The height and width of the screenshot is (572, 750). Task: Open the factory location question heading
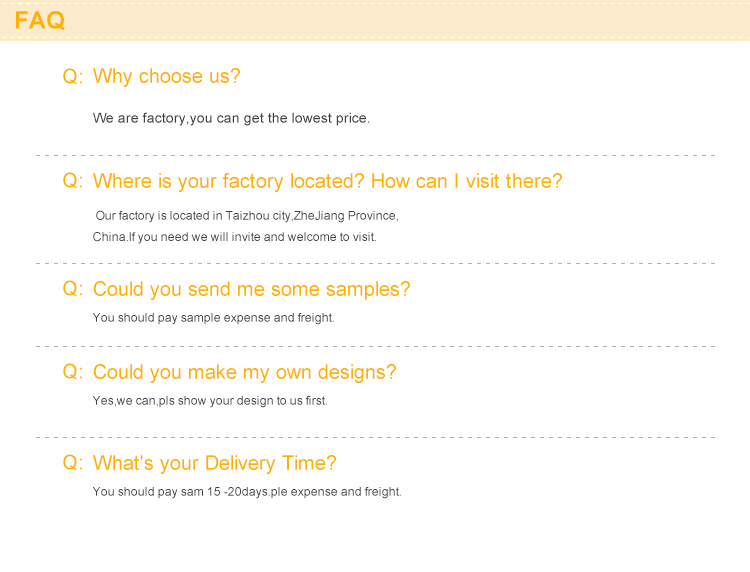328,181
